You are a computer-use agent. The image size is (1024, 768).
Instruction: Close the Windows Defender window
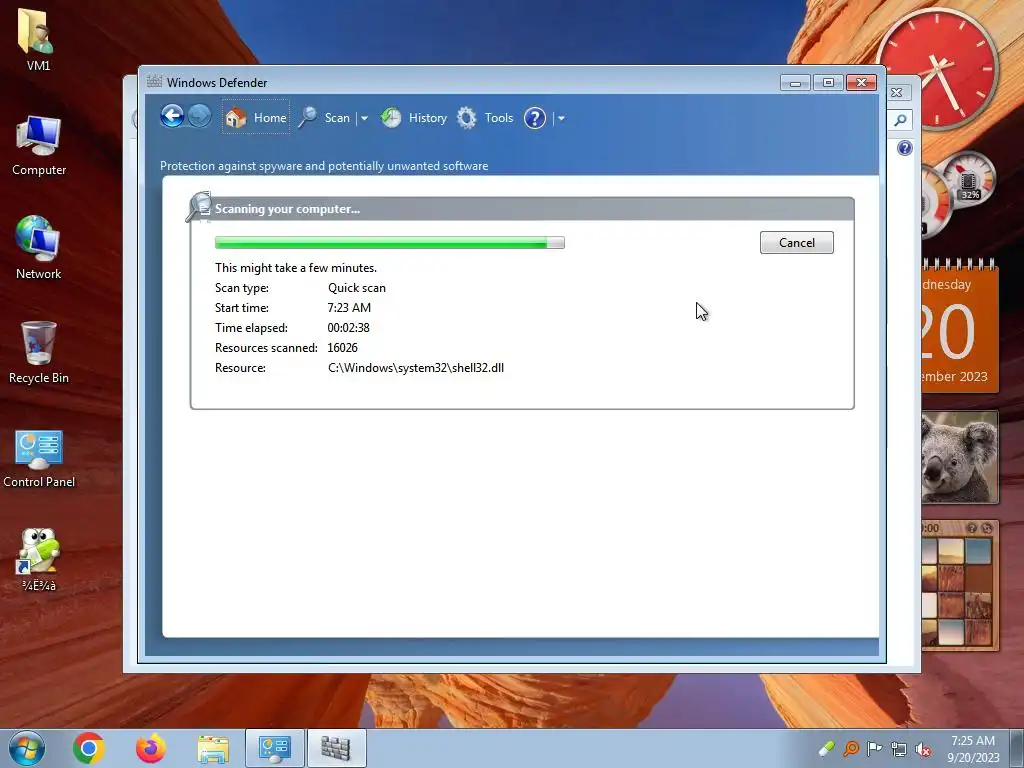pos(861,82)
